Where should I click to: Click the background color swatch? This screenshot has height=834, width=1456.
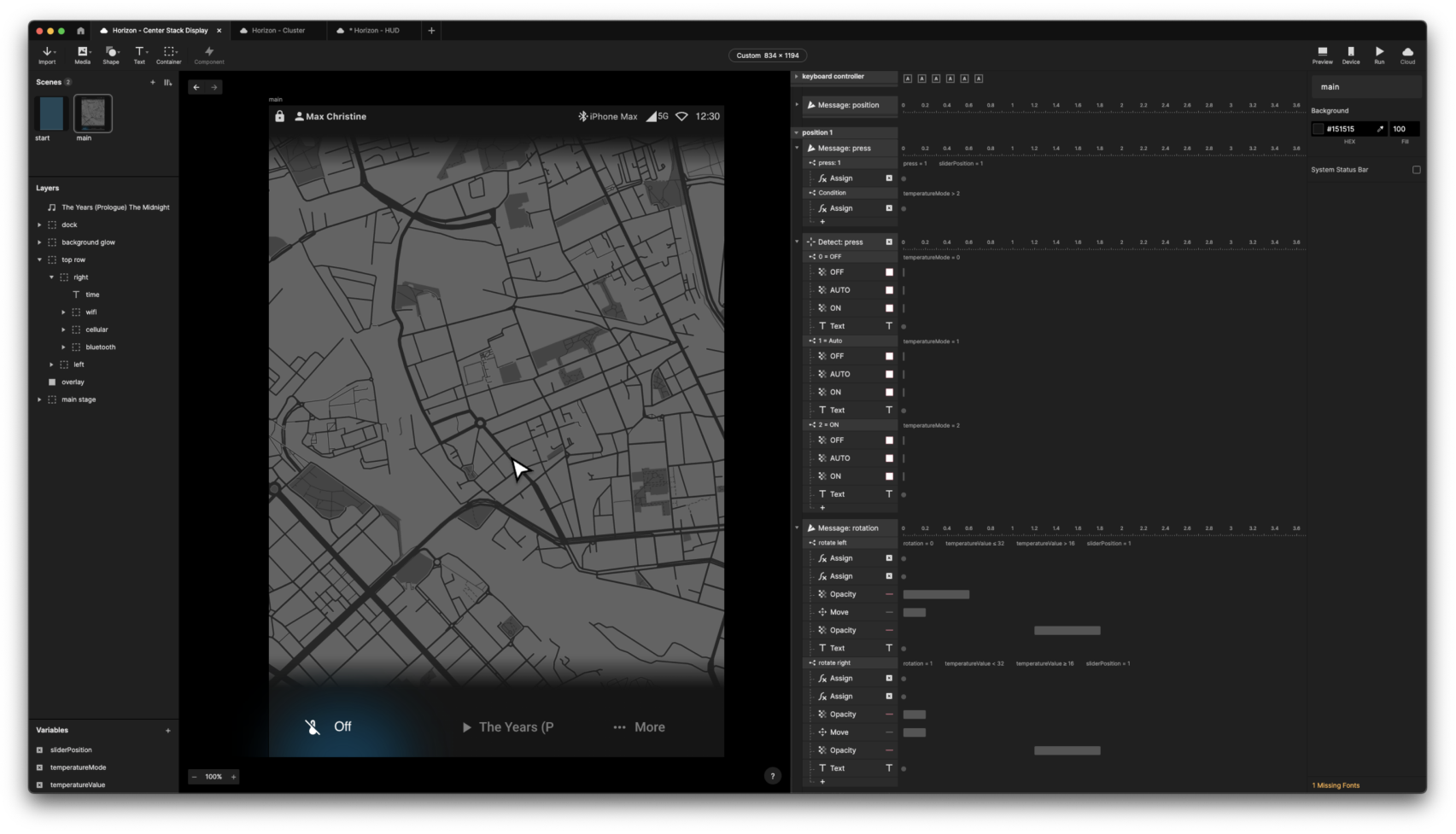click(1318, 129)
